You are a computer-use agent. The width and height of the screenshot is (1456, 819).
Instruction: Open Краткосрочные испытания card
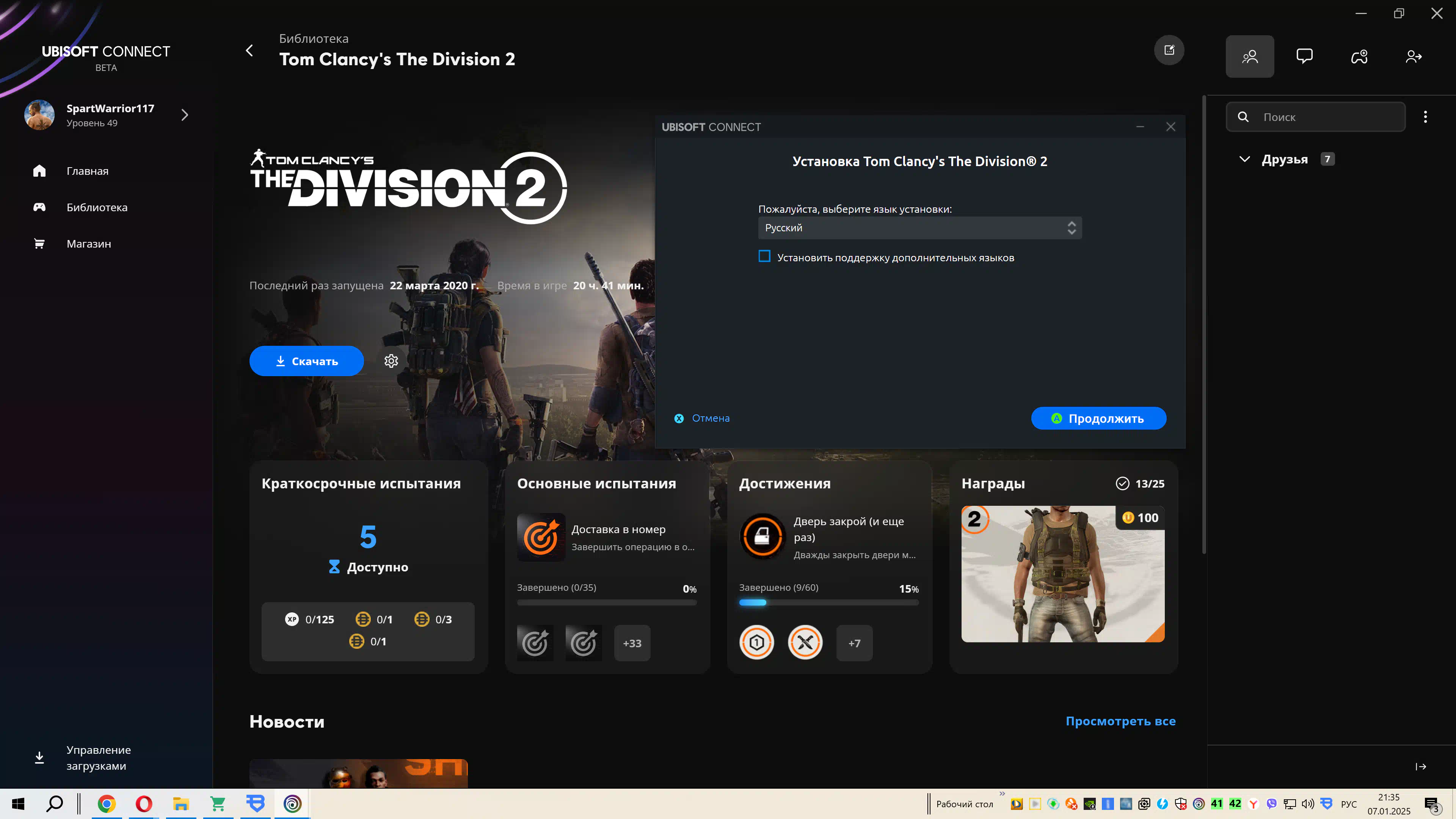tap(369, 566)
